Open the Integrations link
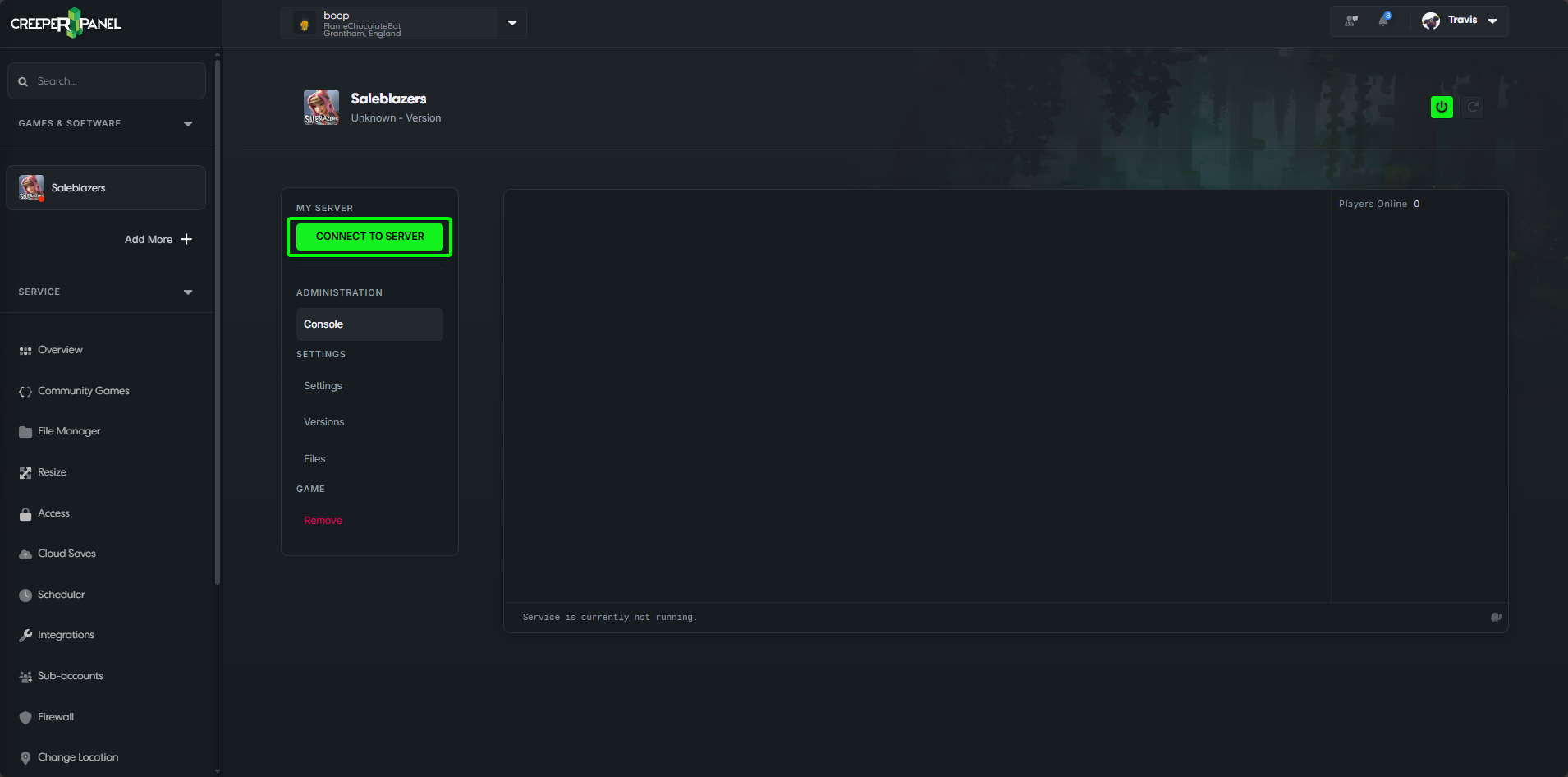Viewport: 1568px width, 777px height. [66, 635]
